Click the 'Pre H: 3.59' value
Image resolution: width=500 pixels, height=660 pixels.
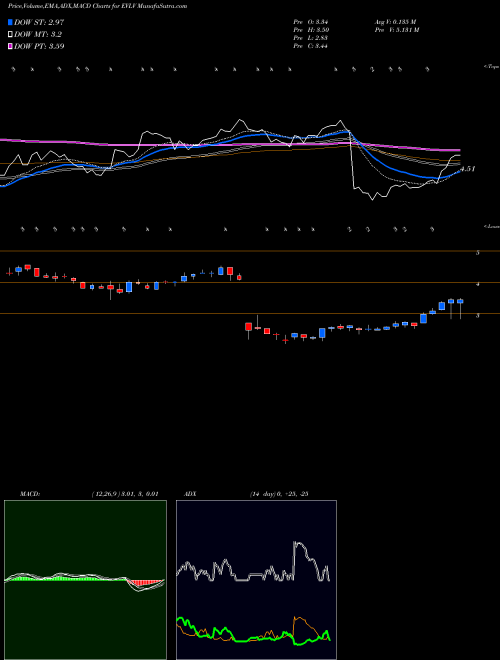pos(311,30)
